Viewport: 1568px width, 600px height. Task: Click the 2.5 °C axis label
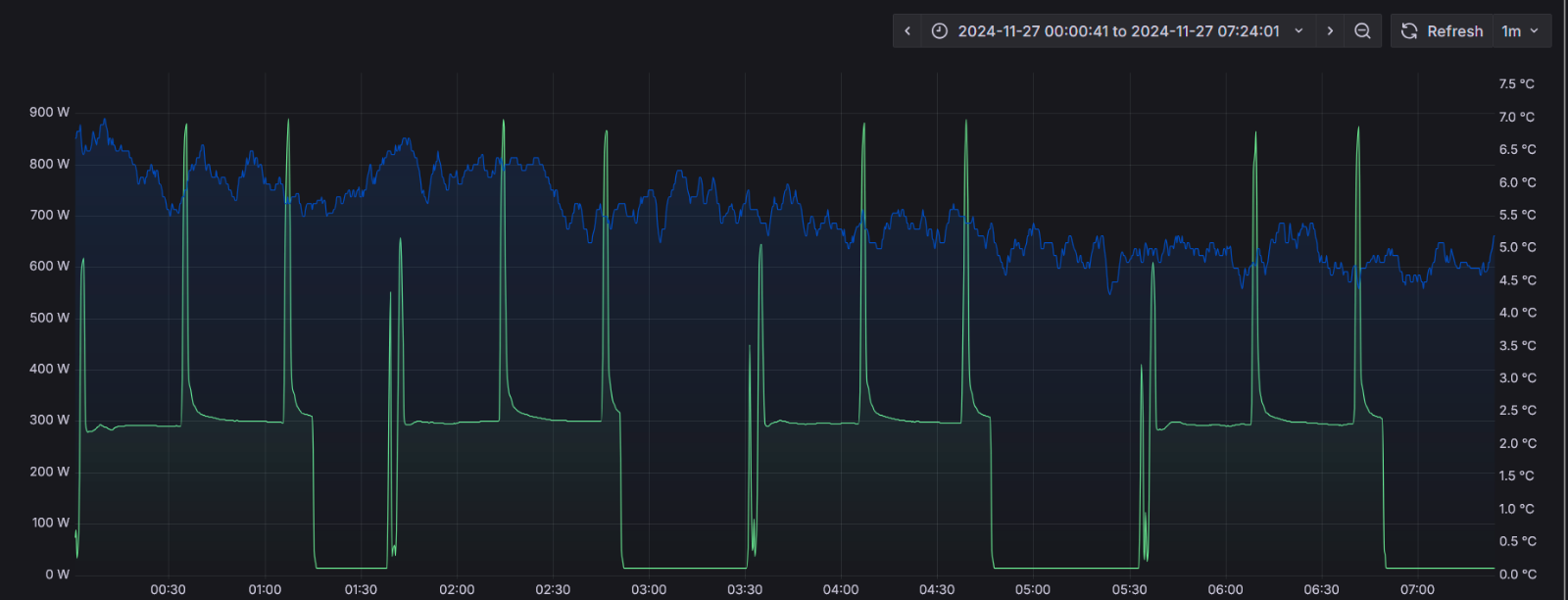[x=1516, y=411]
